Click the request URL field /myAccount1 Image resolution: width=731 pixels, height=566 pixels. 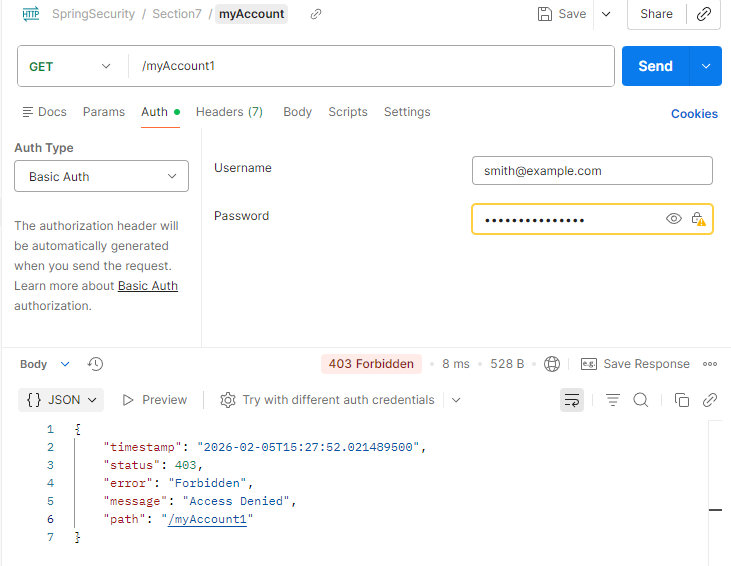point(372,66)
